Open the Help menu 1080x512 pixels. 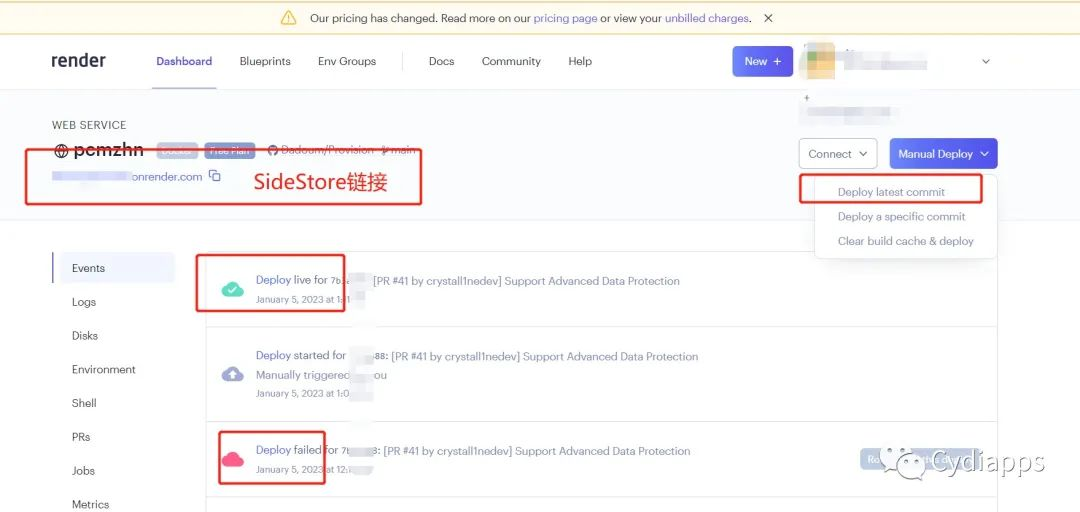coord(580,61)
